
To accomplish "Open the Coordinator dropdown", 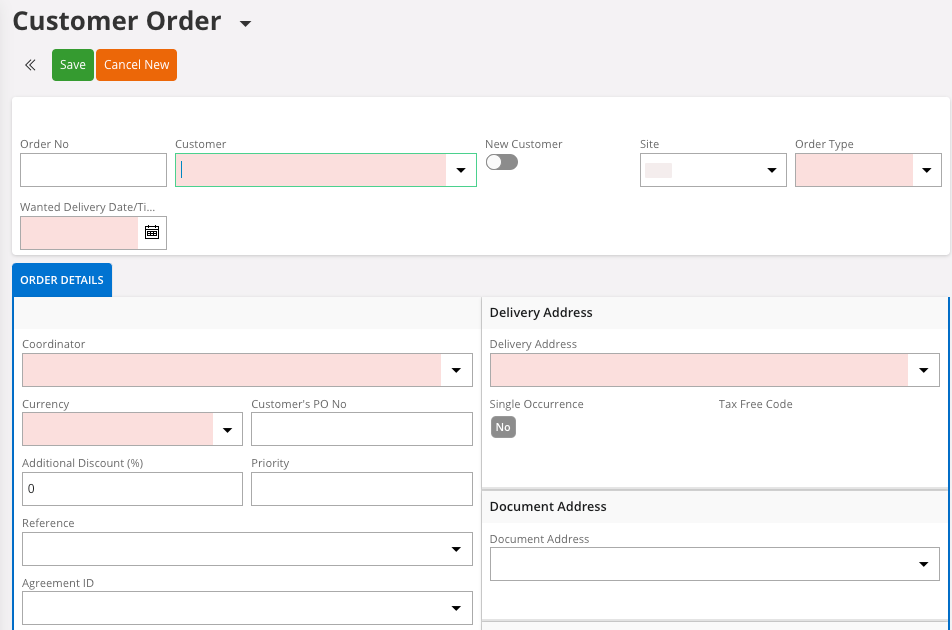I will [456, 370].
